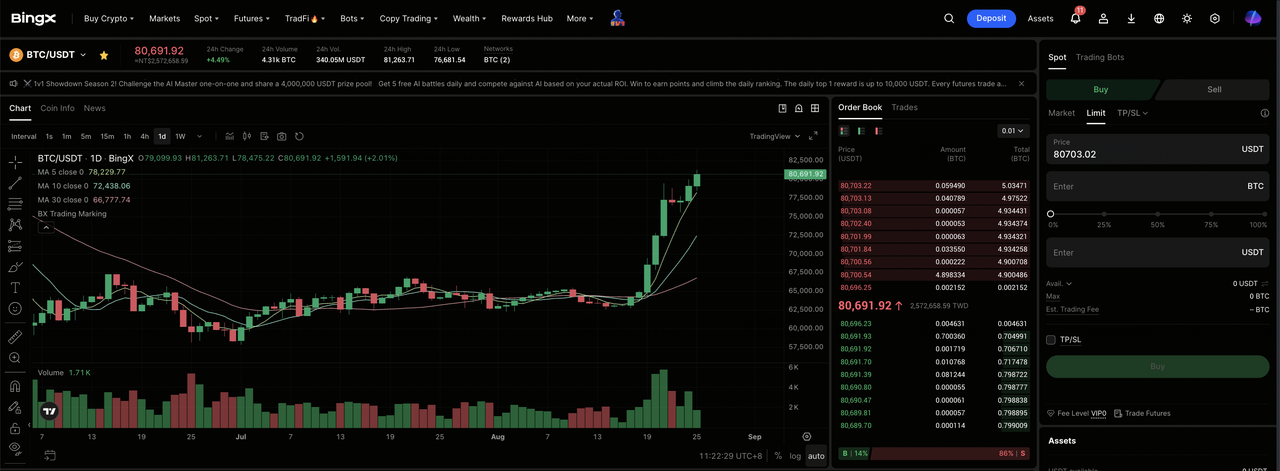The height and width of the screenshot is (471, 1280).
Task: Open the settings hexagon icon
Action: (x=1215, y=18)
